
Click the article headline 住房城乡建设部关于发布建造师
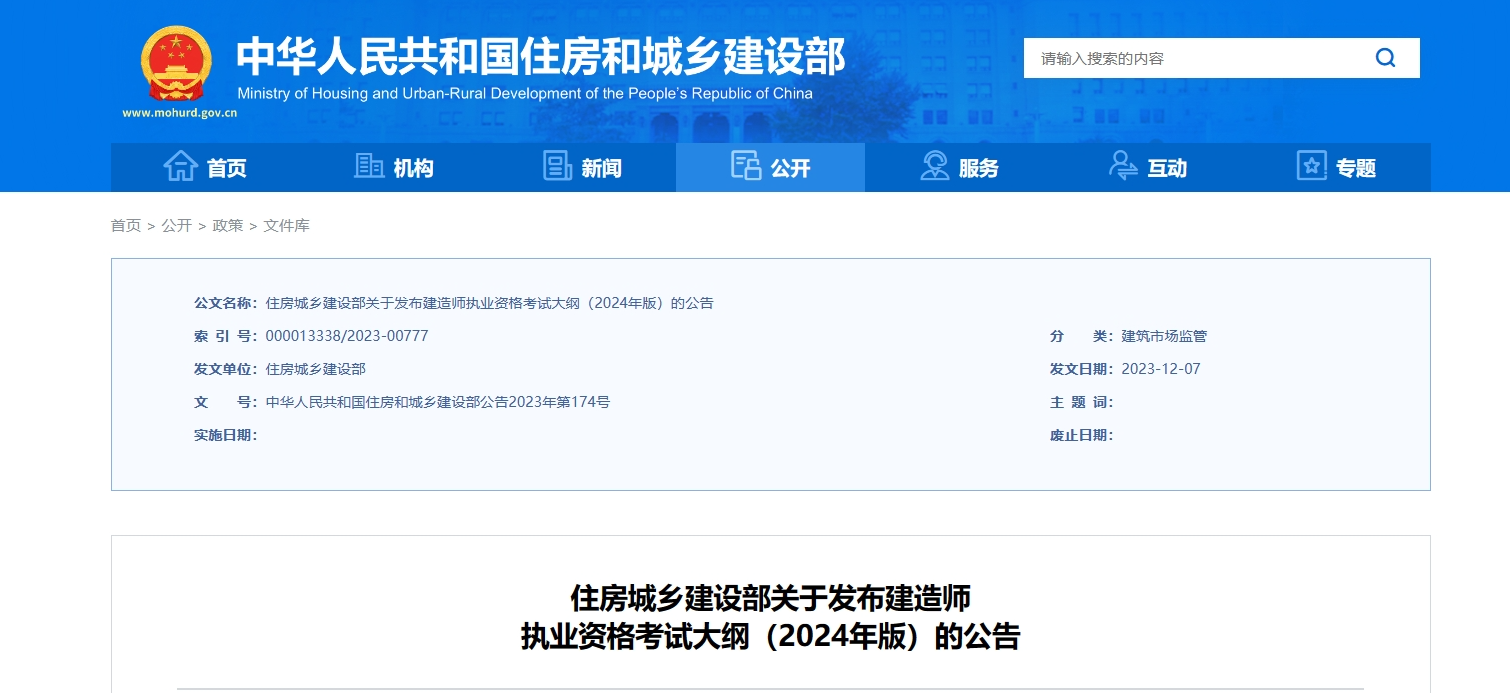[771, 598]
